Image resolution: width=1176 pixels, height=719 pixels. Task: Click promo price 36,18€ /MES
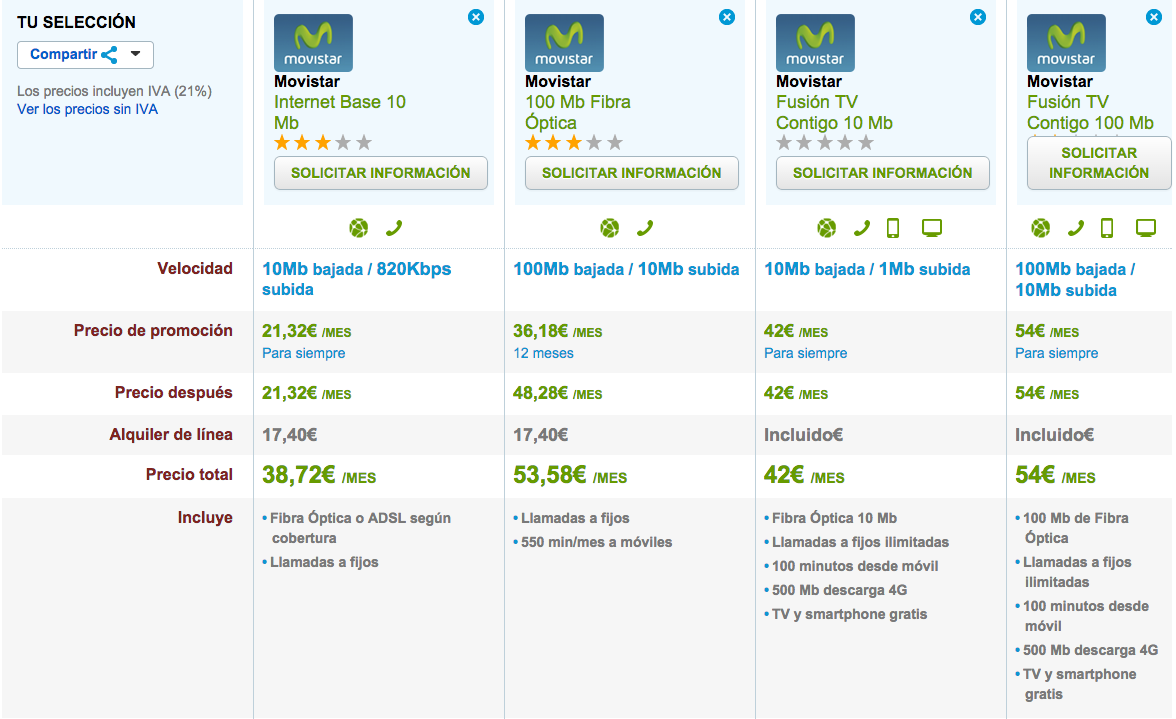coord(557,331)
